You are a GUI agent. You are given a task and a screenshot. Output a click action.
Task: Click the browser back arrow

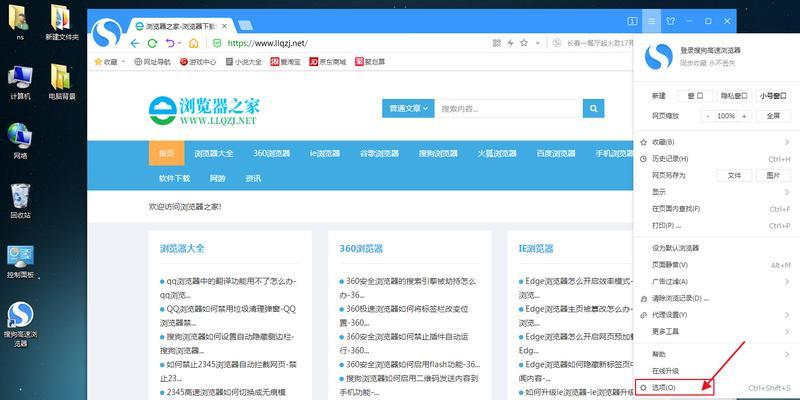[x=135, y=43]
